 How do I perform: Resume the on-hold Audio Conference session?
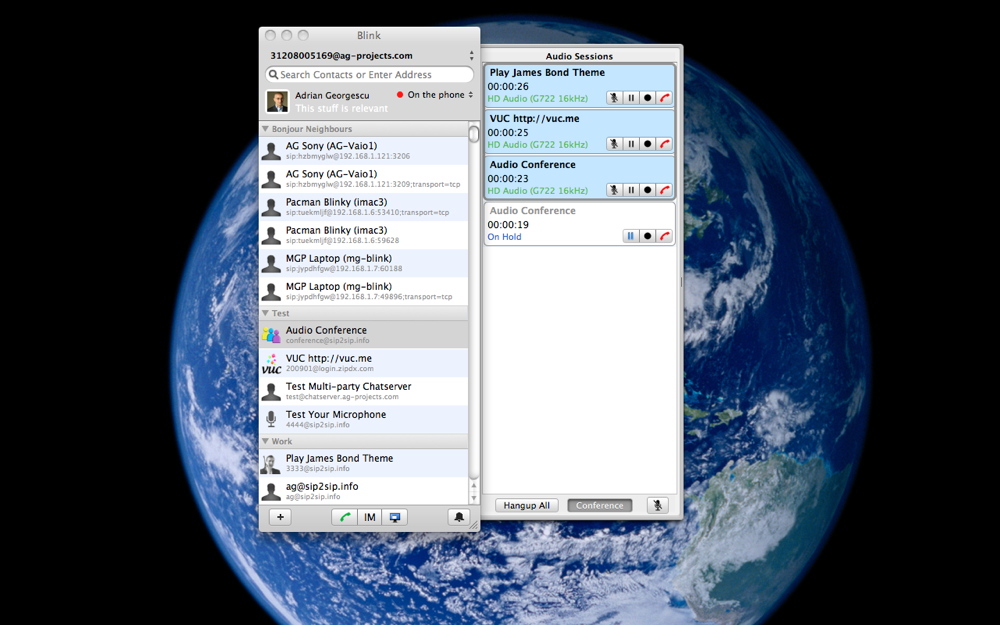631,236
